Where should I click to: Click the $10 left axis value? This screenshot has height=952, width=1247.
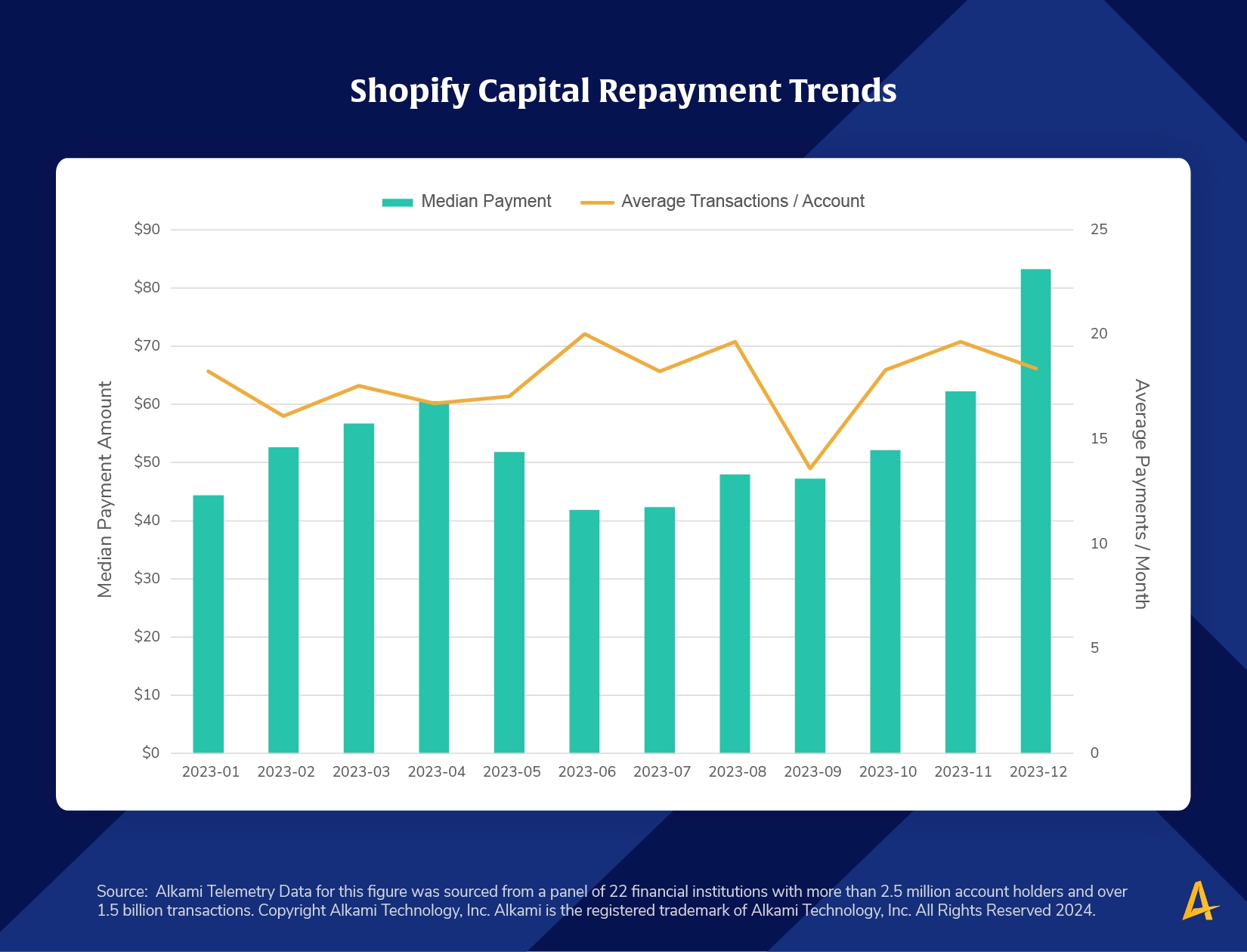(x=147, y=694)
